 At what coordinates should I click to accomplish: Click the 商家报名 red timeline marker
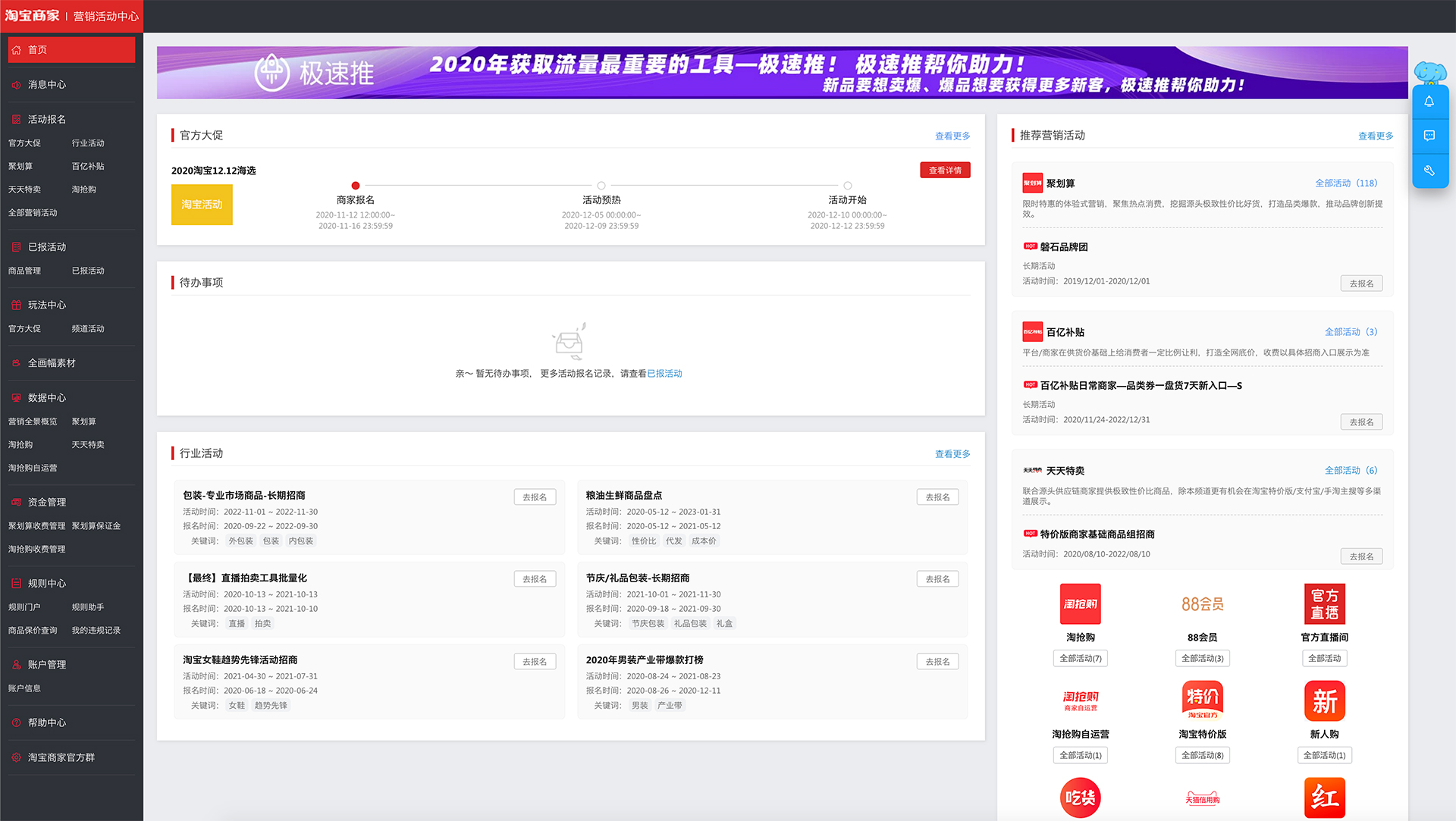click(356, 186)
